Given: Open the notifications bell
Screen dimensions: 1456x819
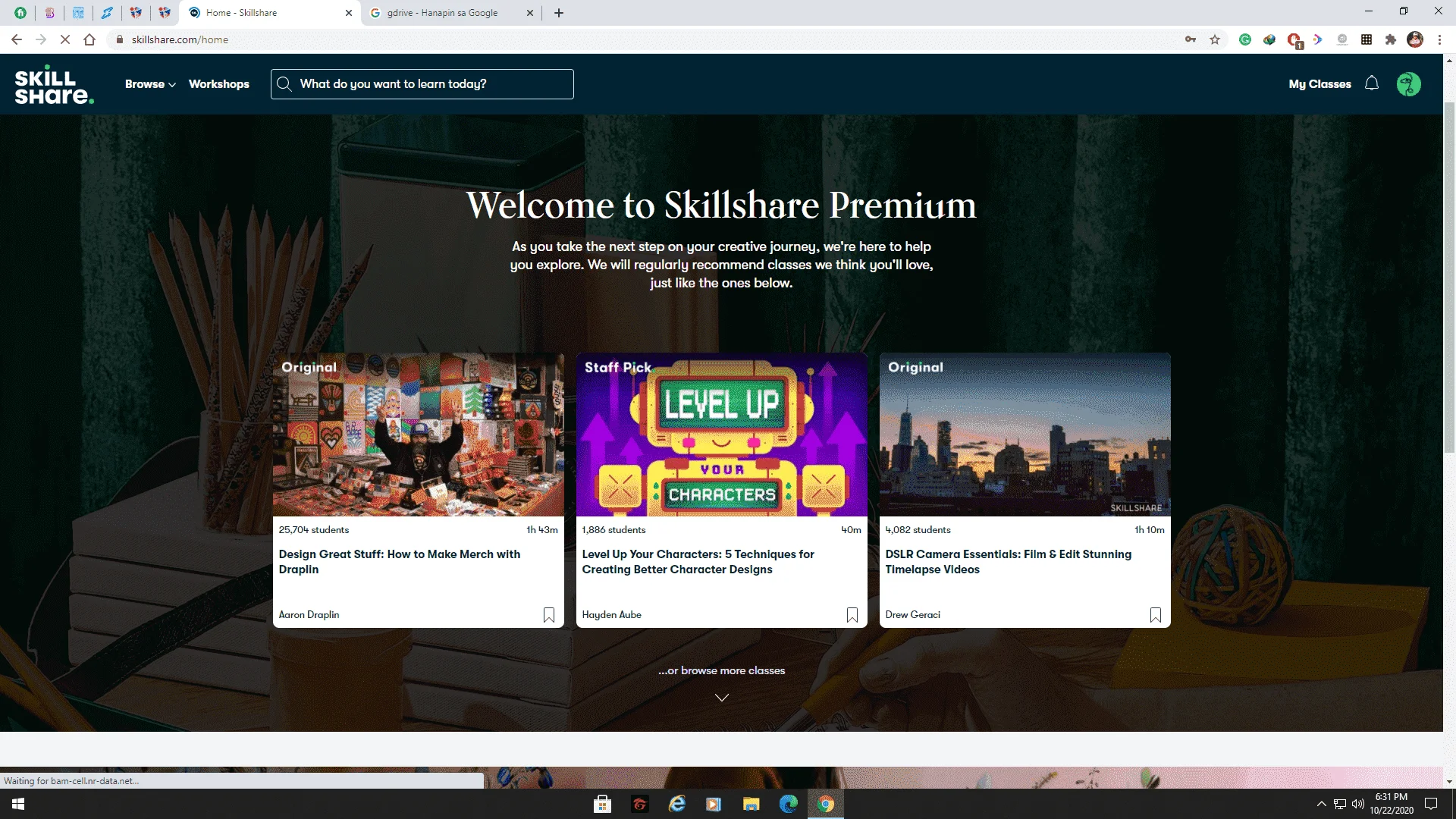Looking at the screenshot, I should [1371, 83].
